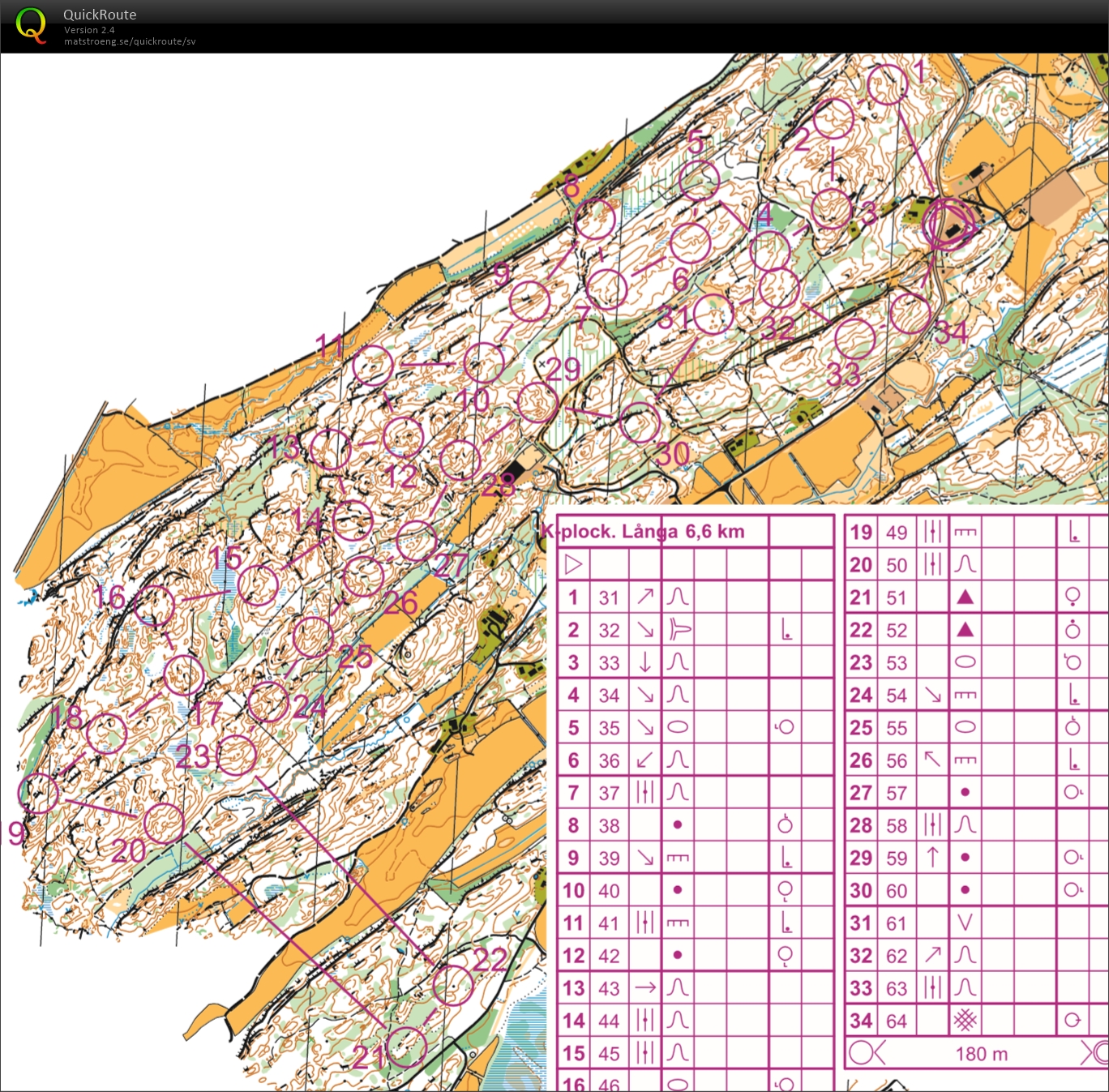Click control code '38' in the table
Screen dimensions: 1109x1092
pyautogui.click(x=610, y=825)
